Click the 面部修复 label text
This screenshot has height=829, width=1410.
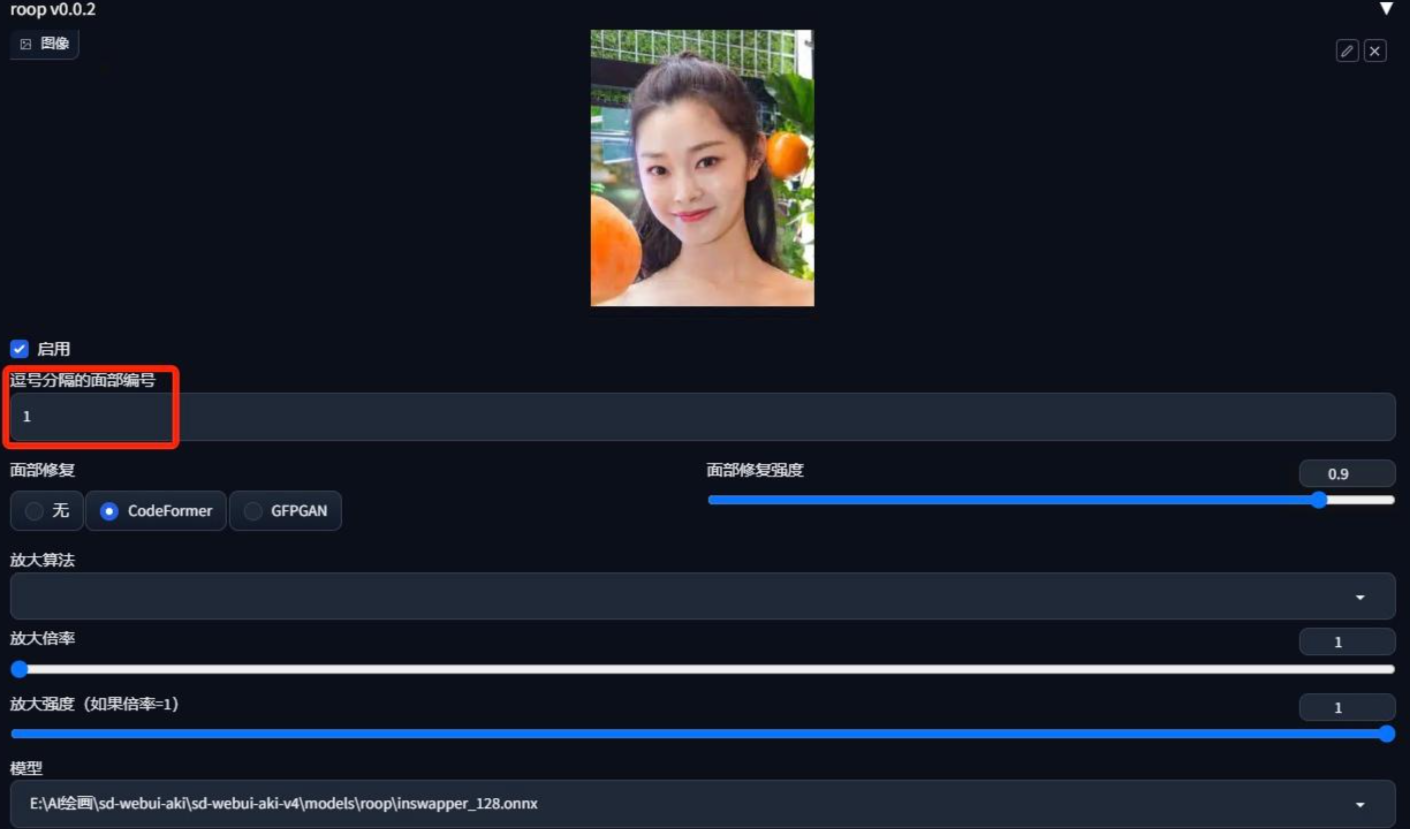pyautogui.click(x=43, y=470)
